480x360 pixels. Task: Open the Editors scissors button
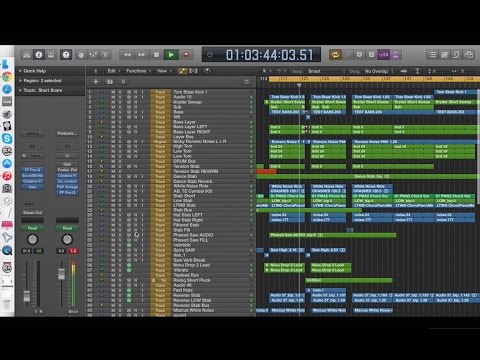coord(105,55)
